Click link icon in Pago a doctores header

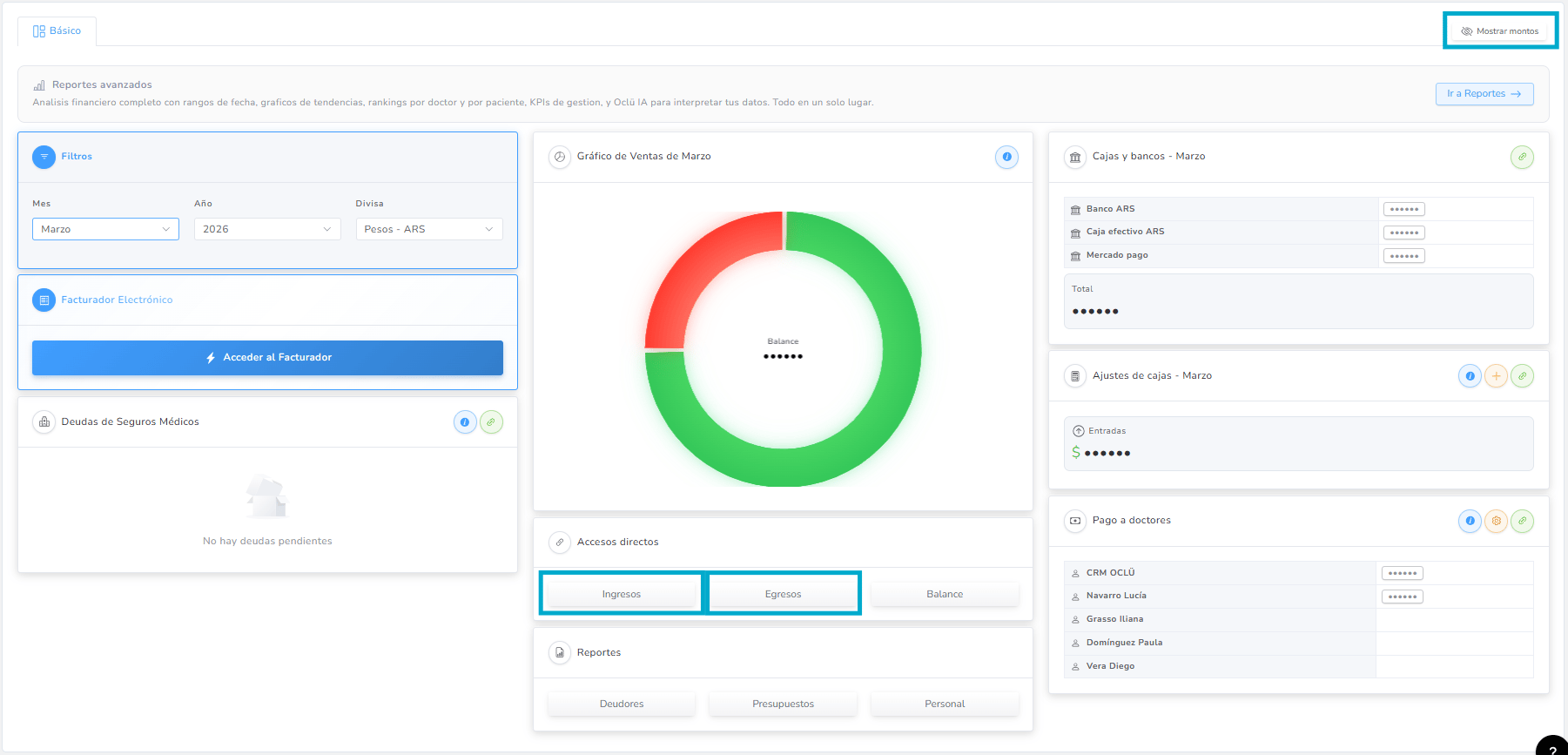(x=1522, y=521)
